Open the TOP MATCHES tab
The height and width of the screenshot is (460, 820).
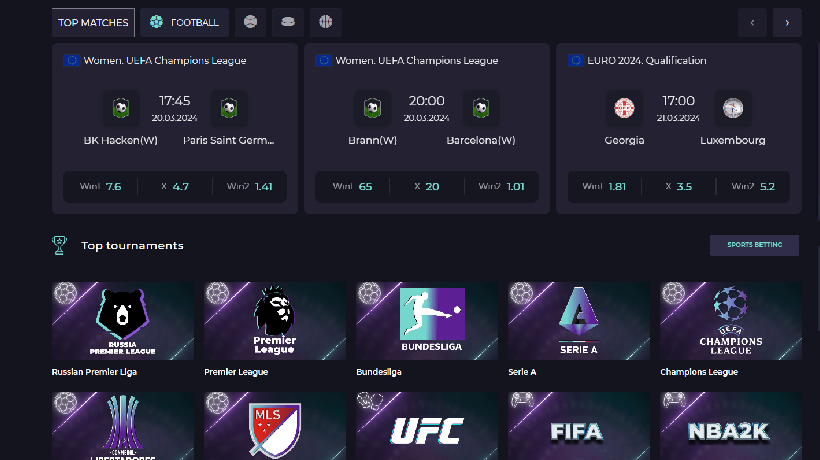coord(93,22)
